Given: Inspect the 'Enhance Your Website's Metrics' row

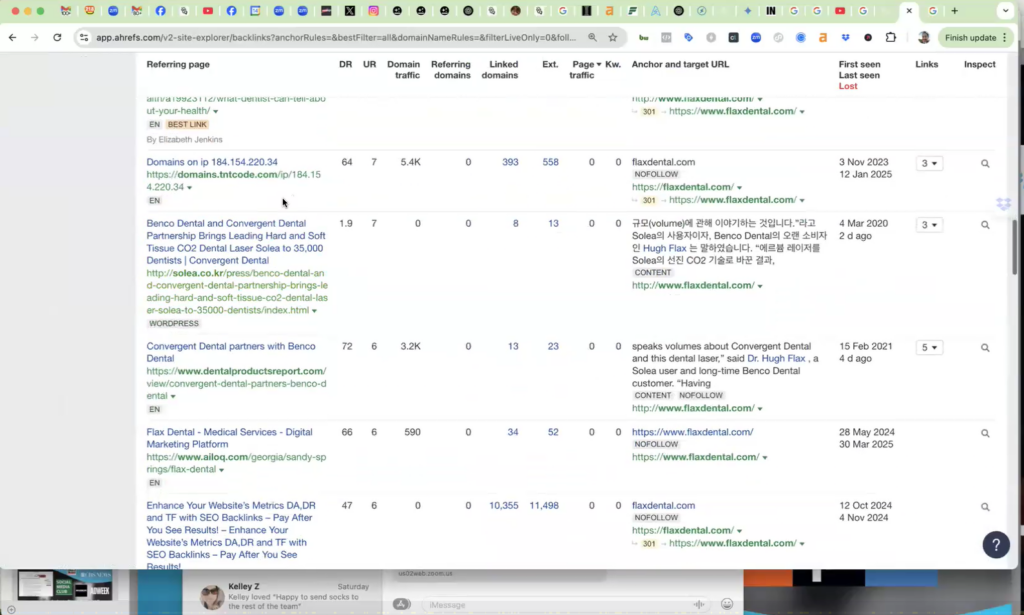Looking at the screenshot, I should pos(985,507).
